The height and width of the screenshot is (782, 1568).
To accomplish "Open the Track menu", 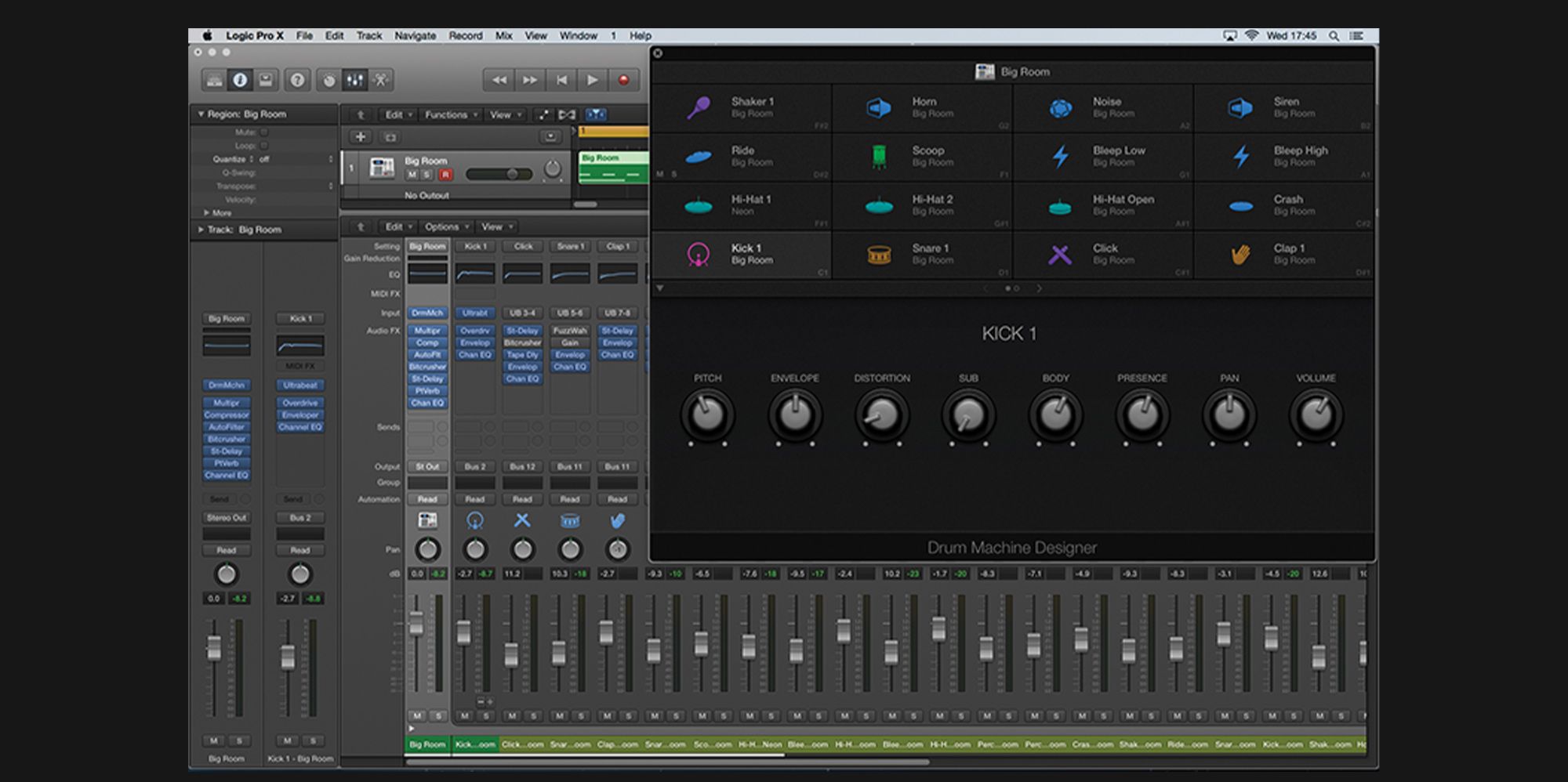I will click(369, 35).
